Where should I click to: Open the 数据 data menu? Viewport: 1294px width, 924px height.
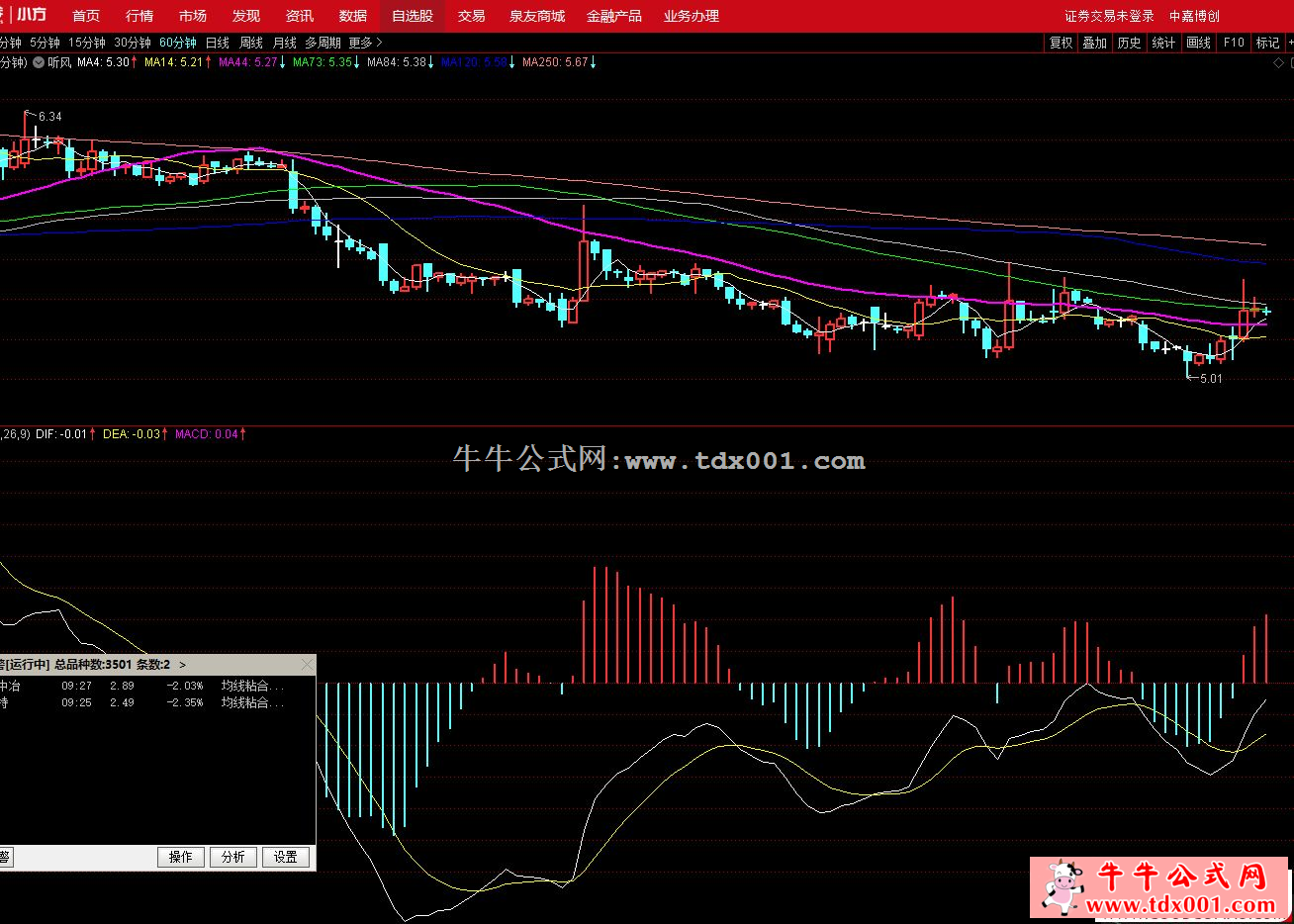[x=353, y=16]
